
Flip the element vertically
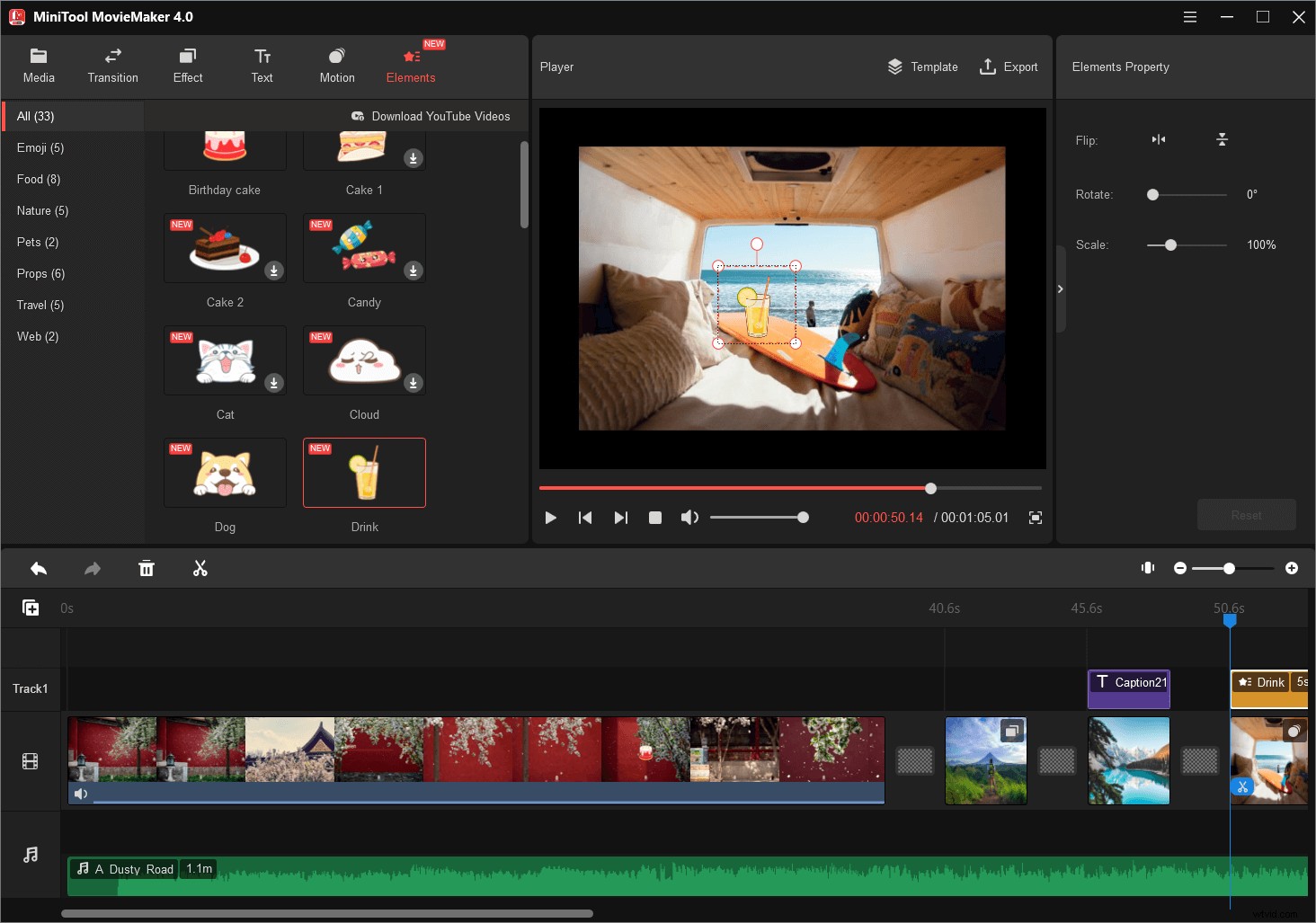click(1223, 140)
